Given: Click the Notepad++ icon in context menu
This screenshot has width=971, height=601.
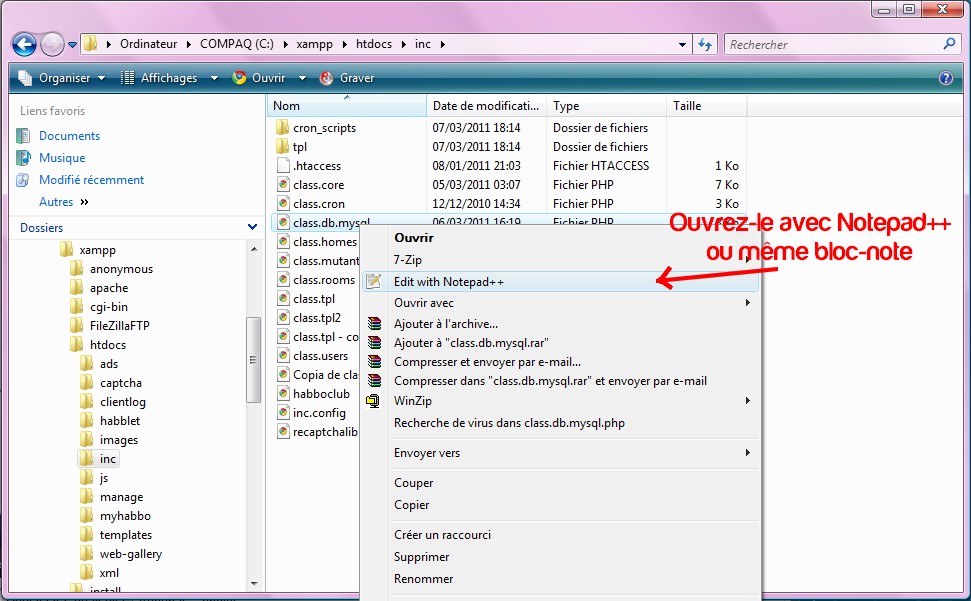Looking at the screenshot, I should click(373, 282).
